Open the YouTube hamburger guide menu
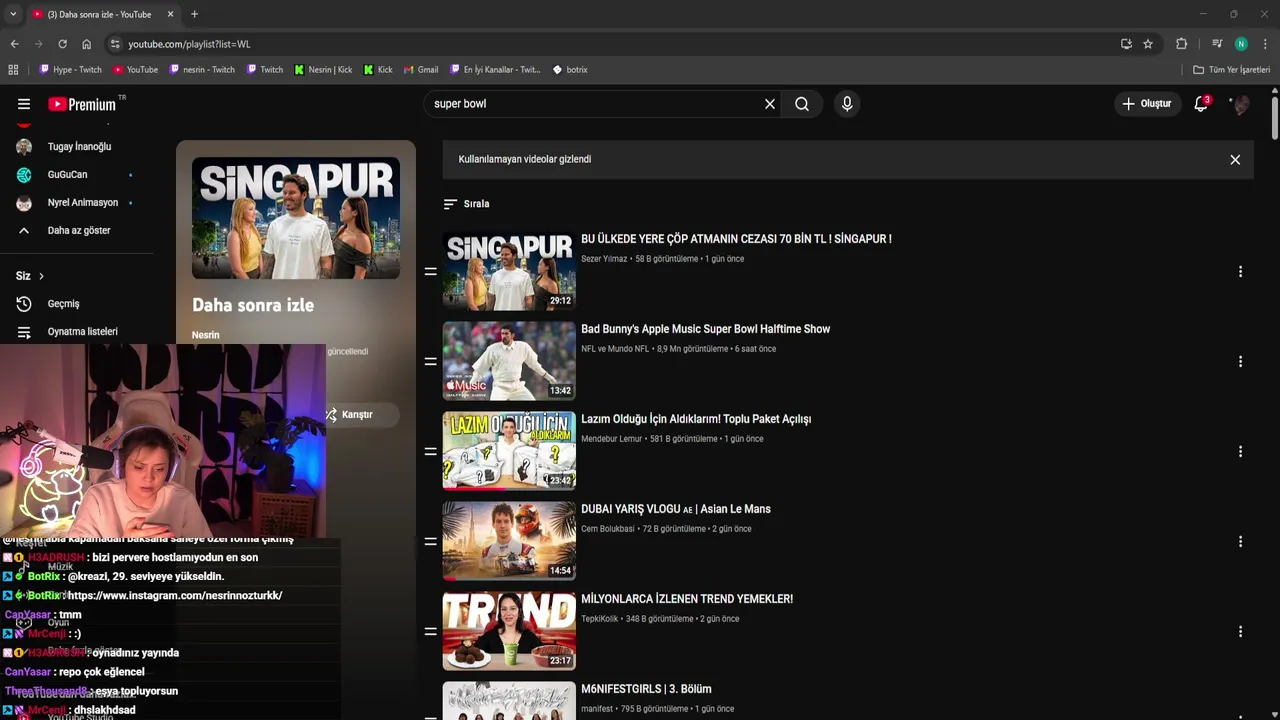This screenshot has height=720, width=1280. click(24, 104)
